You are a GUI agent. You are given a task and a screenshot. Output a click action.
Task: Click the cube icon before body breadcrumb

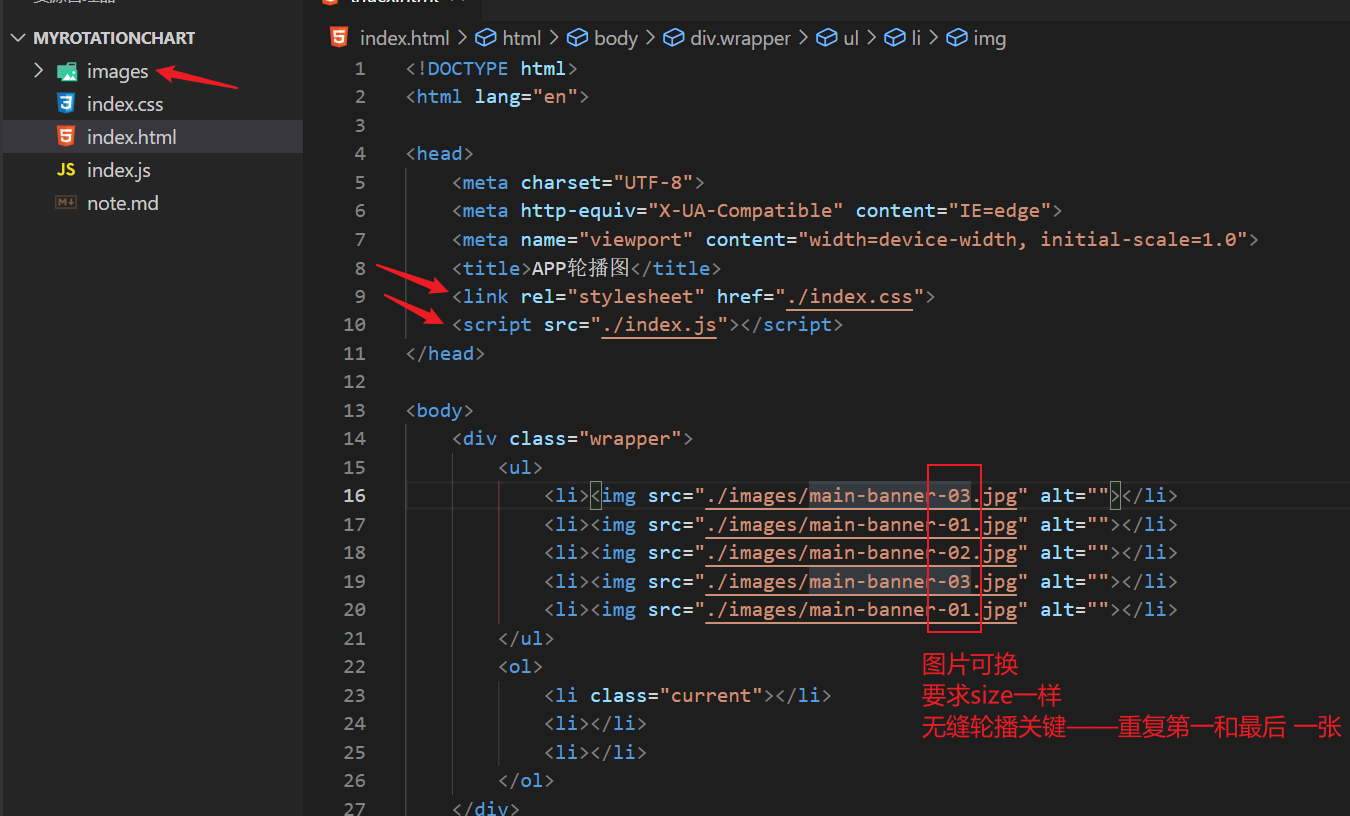(577, 38)
